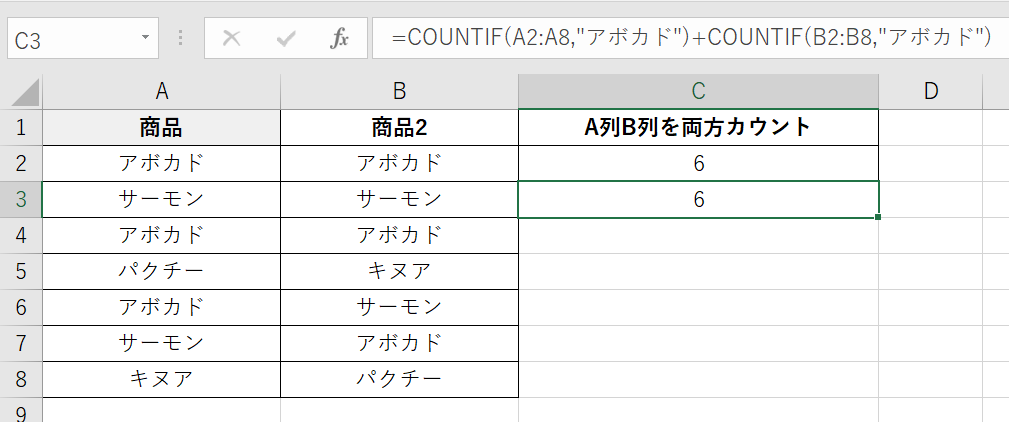Click cell C2 containing value 6

point(698,163)
